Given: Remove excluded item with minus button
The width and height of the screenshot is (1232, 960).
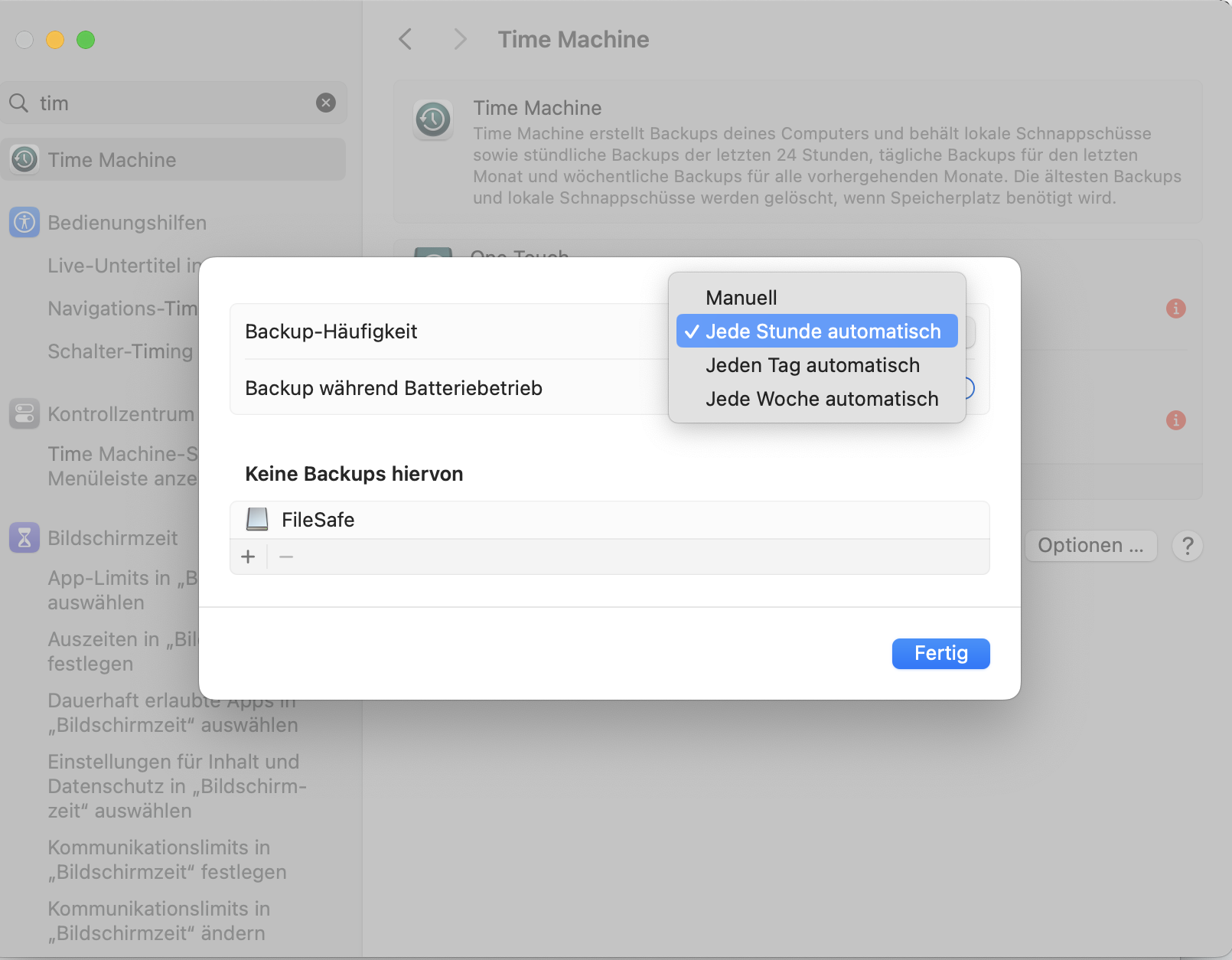Looking at the screenshot, I should coord(286,557).
